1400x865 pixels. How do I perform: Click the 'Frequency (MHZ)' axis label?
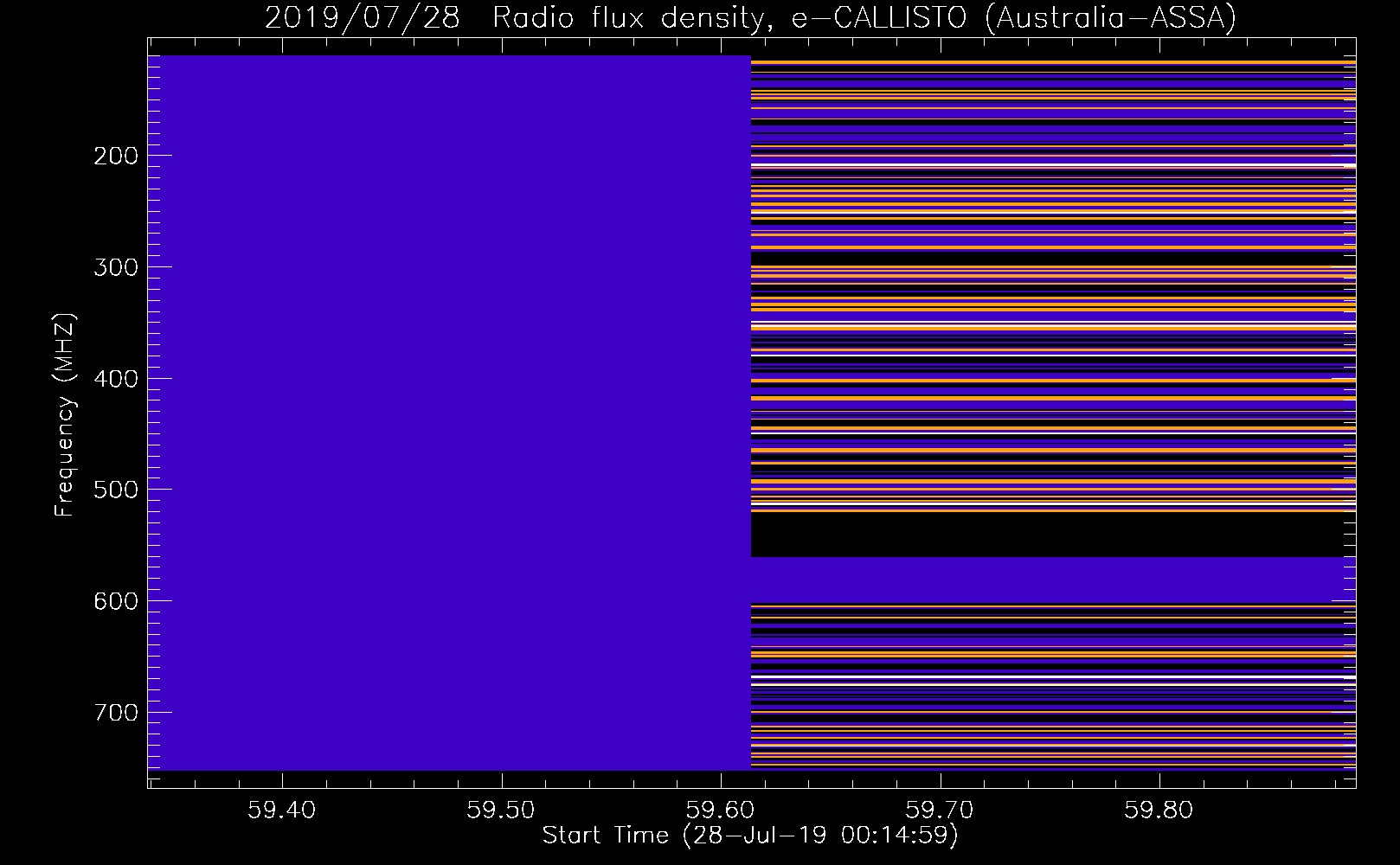click(65, 415)
